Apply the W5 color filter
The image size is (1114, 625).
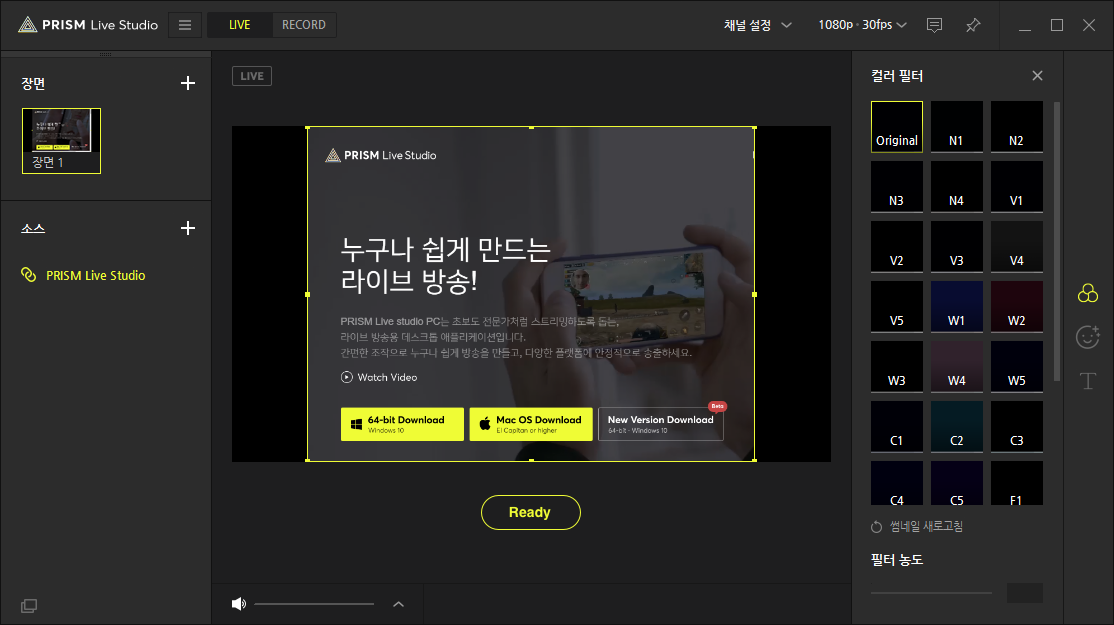[1017, 366]
